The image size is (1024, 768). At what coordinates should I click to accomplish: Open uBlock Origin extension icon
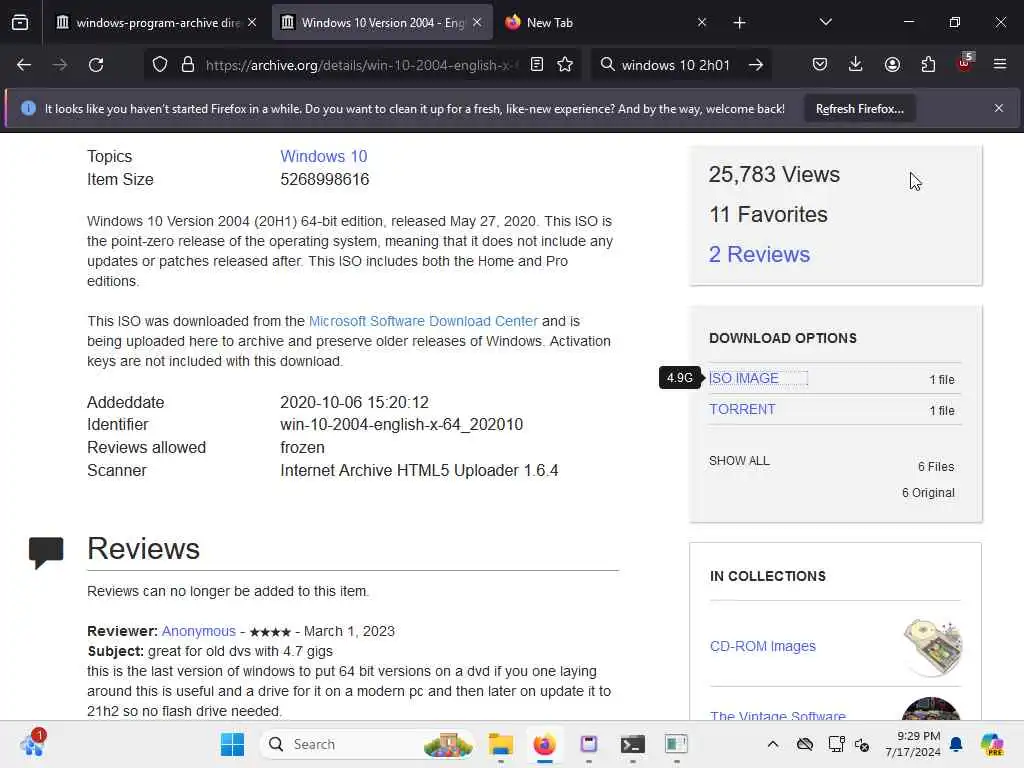(965, 63)
